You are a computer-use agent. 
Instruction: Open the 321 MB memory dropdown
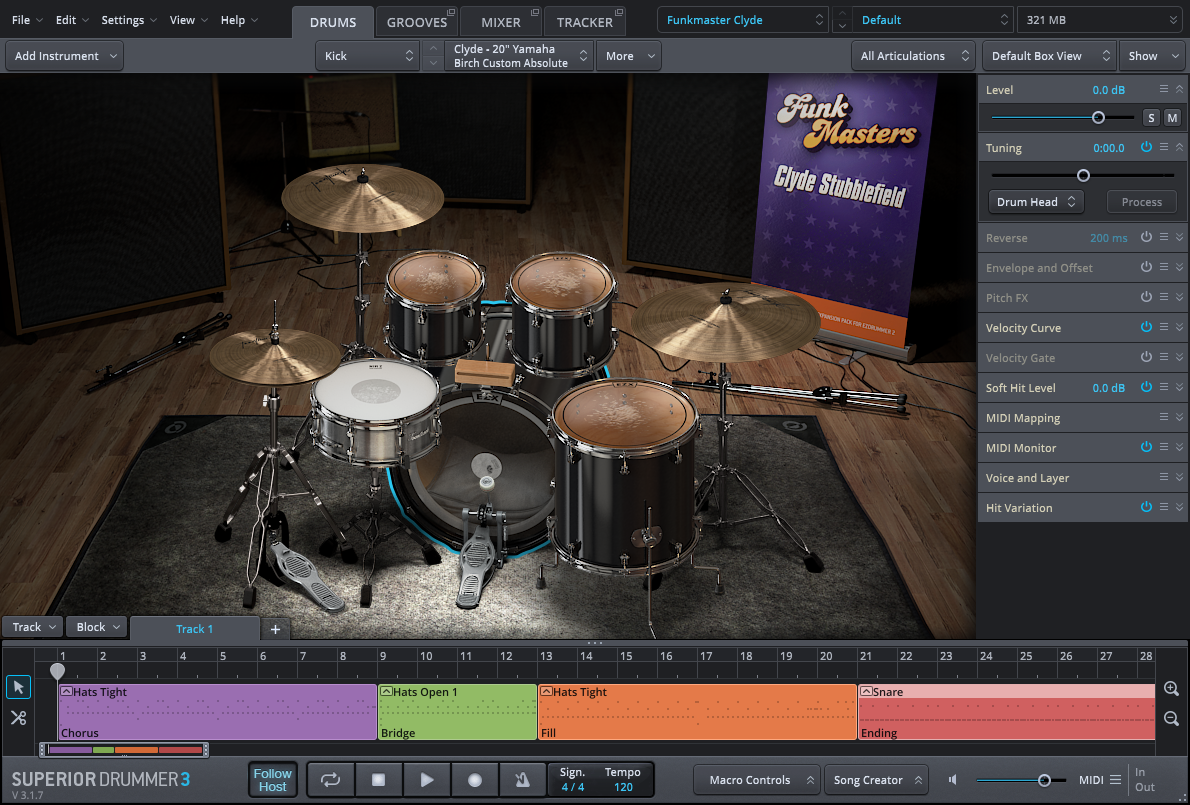pyautogui.click(x=1100, y=20)
